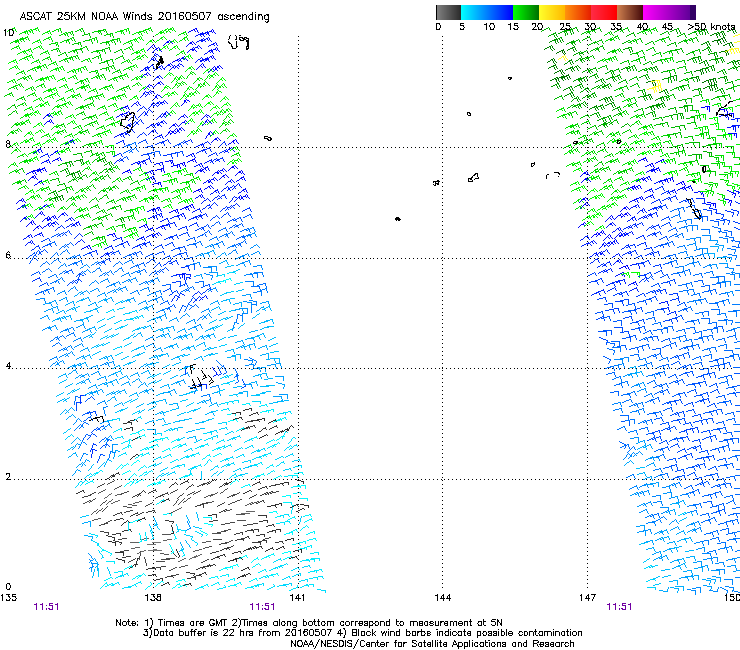
Task: Select the '>50 knots' legend label
Action: coord(711,26)
